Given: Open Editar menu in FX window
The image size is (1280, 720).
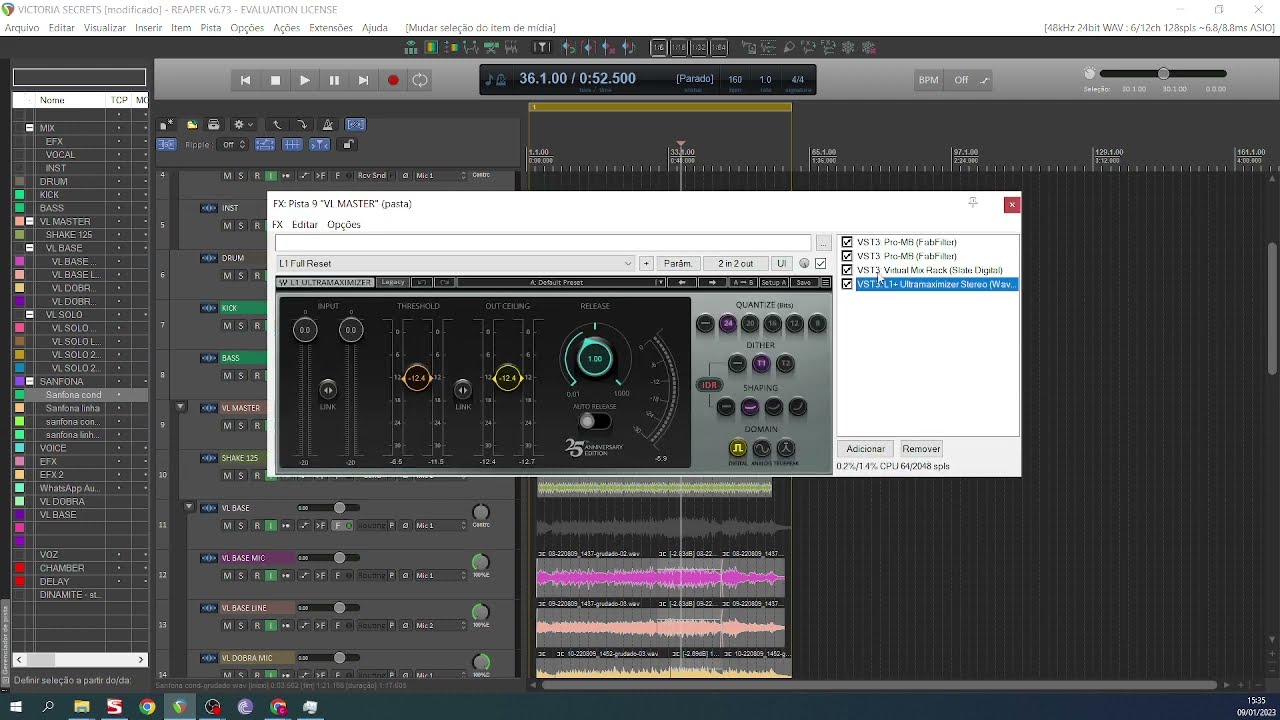Looking at the screenshot, I should pos(304,225).
